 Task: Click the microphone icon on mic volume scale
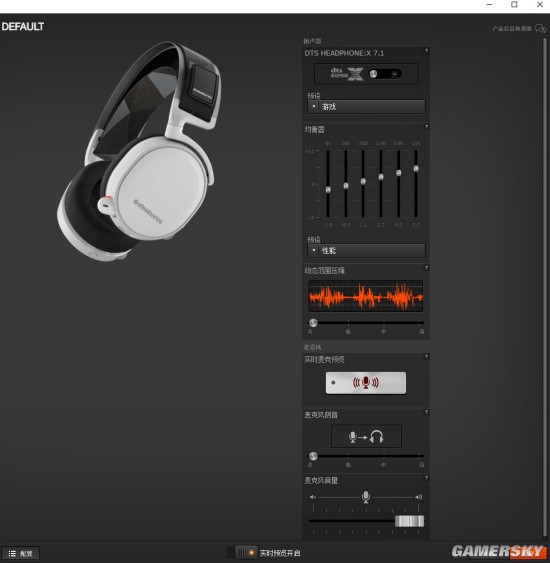pos(366,497)
